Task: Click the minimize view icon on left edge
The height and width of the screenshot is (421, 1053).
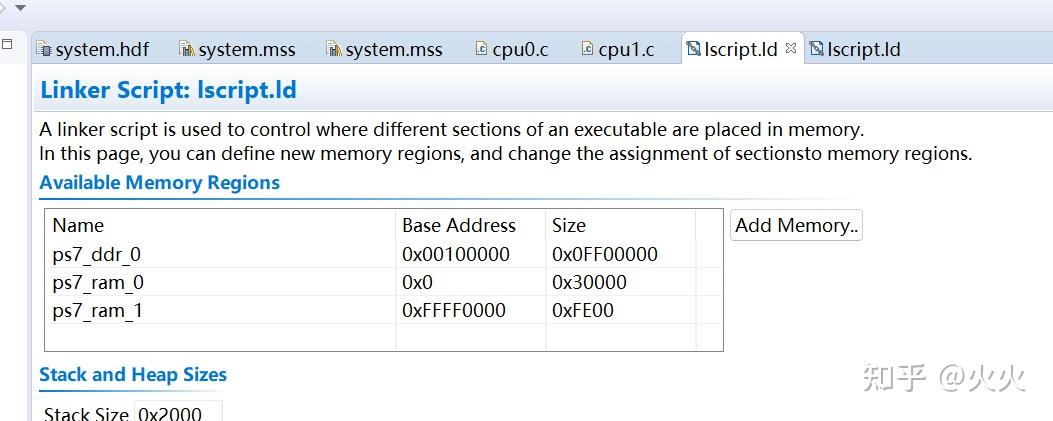Action: pos(7,44)
